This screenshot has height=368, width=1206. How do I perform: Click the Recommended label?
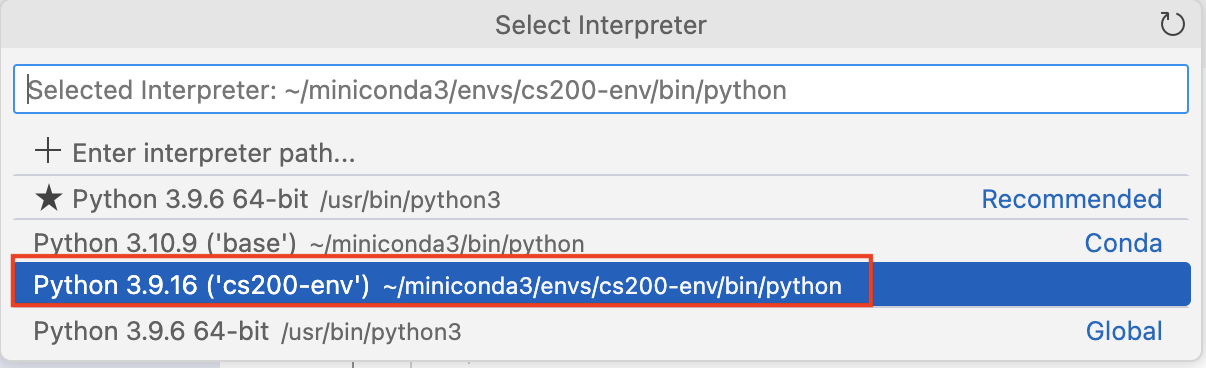(x=1072, y=199)
